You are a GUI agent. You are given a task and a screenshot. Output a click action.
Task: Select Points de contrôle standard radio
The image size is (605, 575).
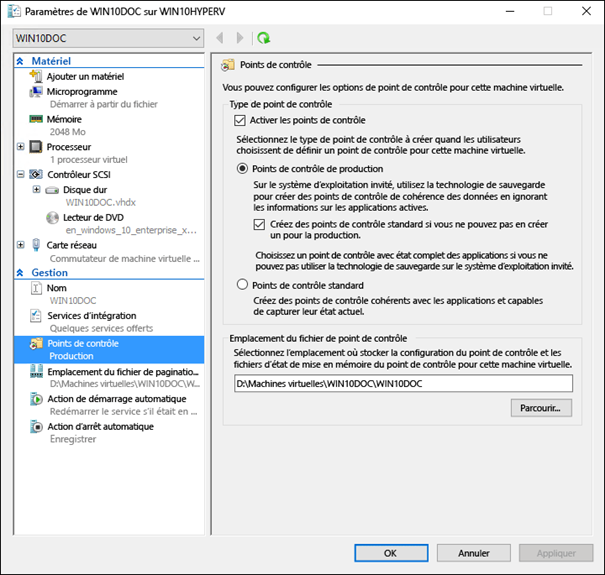coord(242,285)
